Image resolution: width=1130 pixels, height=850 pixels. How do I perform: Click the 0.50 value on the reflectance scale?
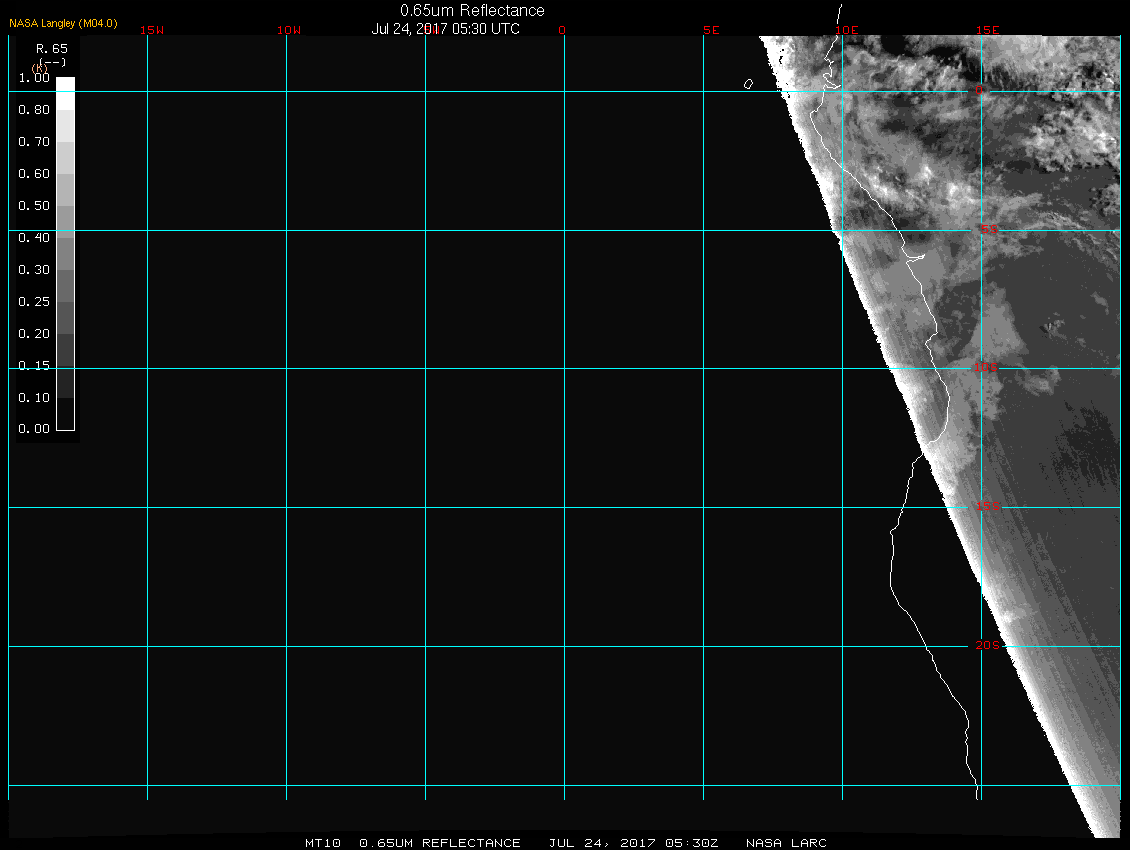34,206
